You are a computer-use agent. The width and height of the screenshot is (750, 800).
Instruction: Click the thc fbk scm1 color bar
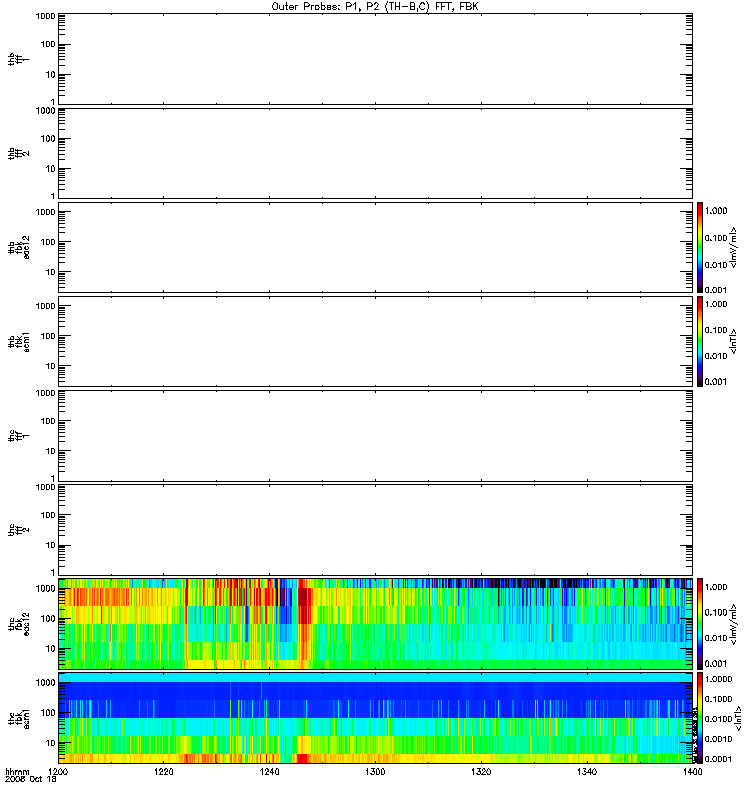point(700,718)
